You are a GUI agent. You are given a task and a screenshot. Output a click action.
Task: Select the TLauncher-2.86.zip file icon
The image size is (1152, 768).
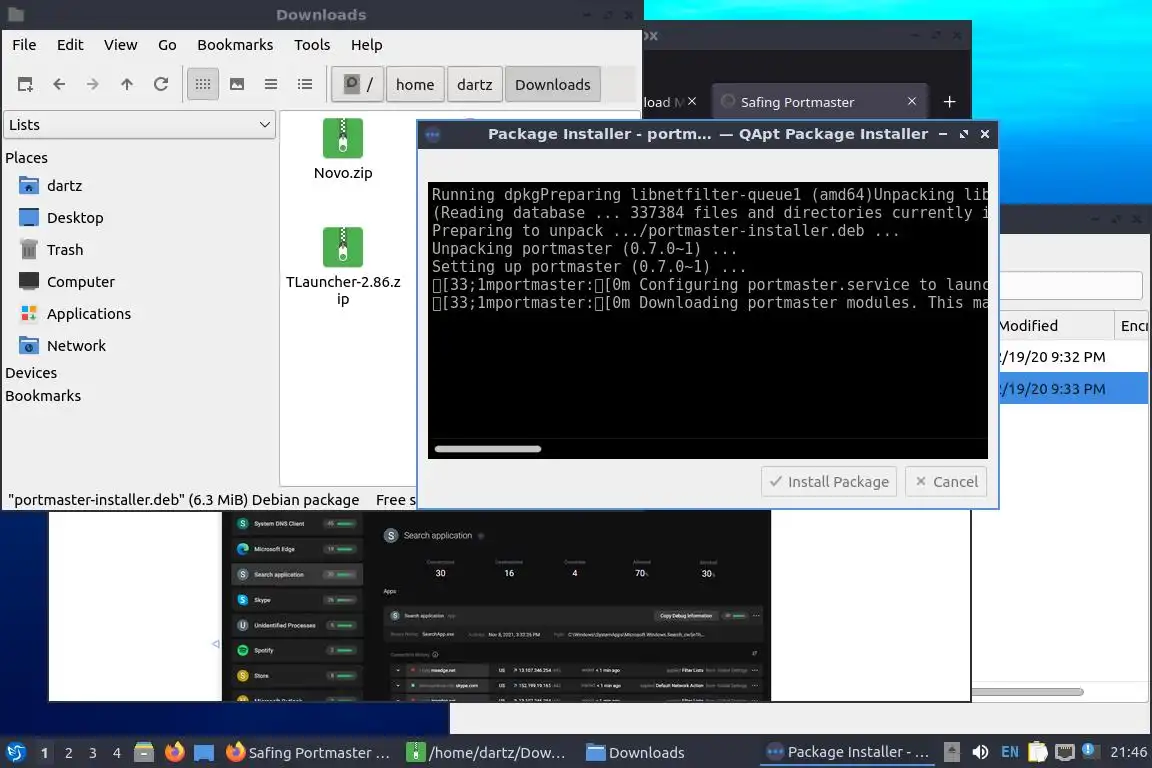click(x=342, y=248)
